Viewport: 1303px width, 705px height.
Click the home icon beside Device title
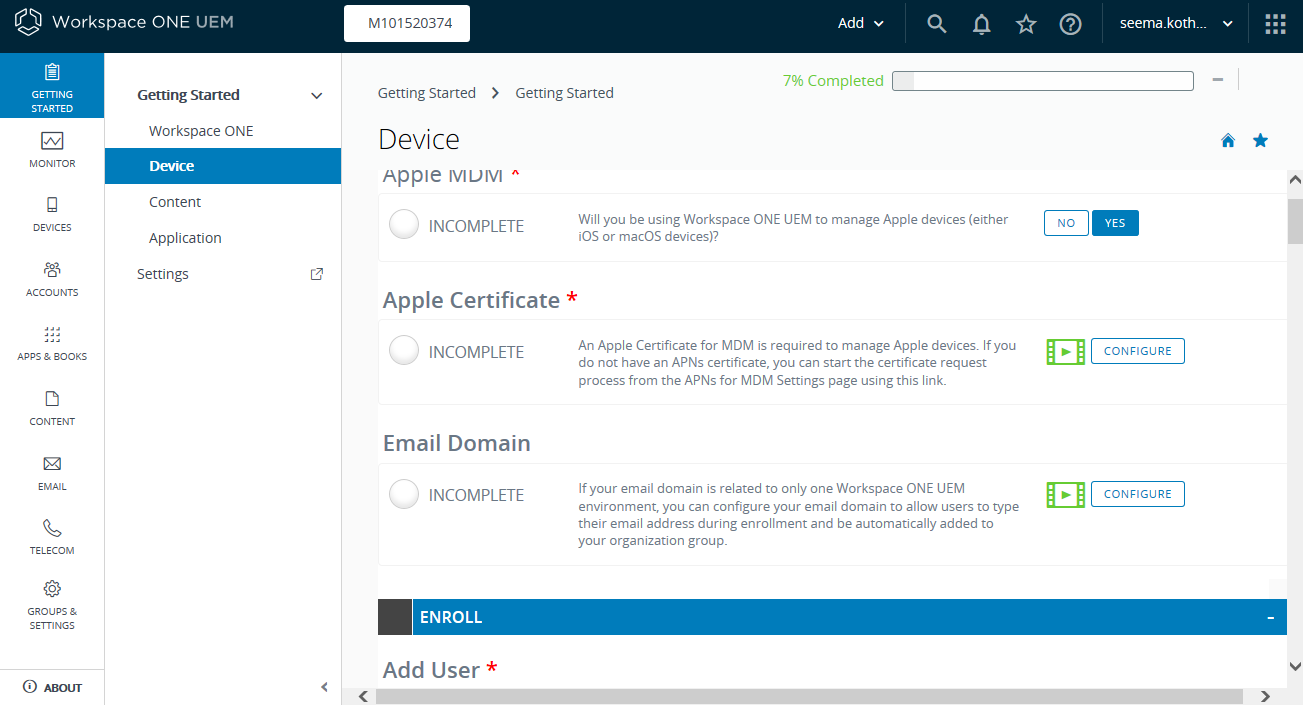tap(1228, 141)
